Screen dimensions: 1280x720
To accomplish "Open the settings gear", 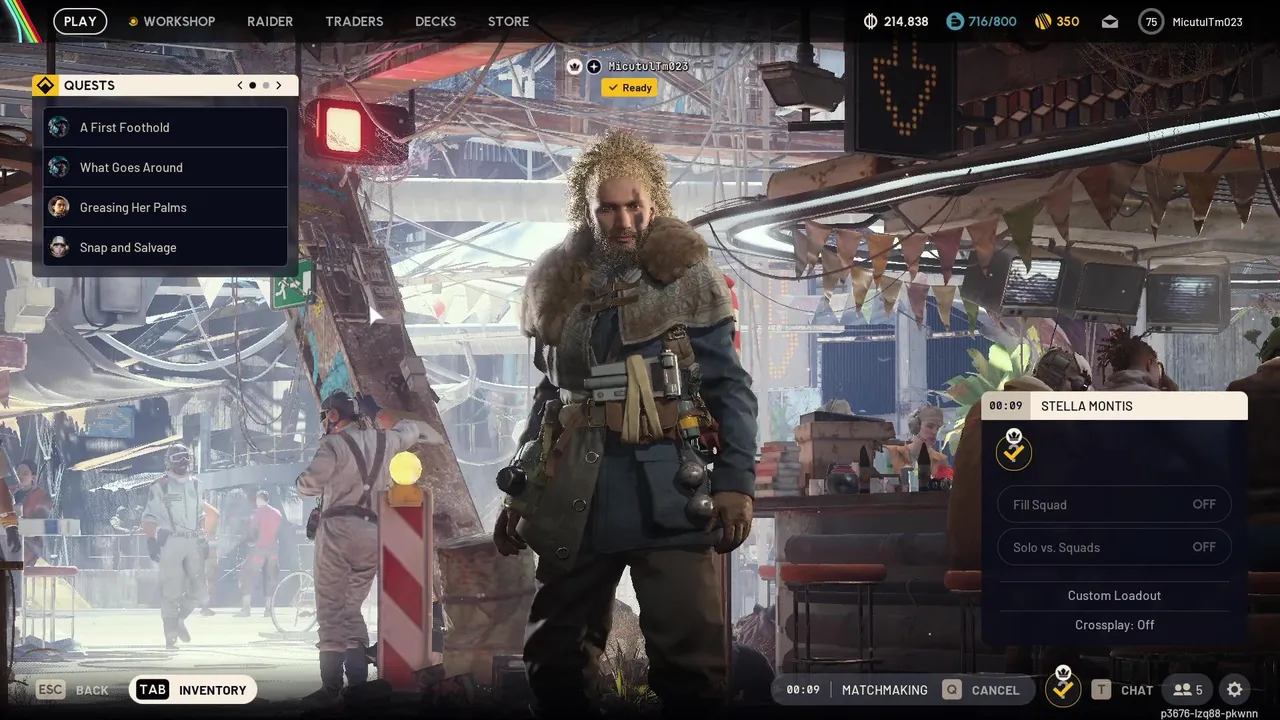I will pyautogui.click(x=1235, y=690).
